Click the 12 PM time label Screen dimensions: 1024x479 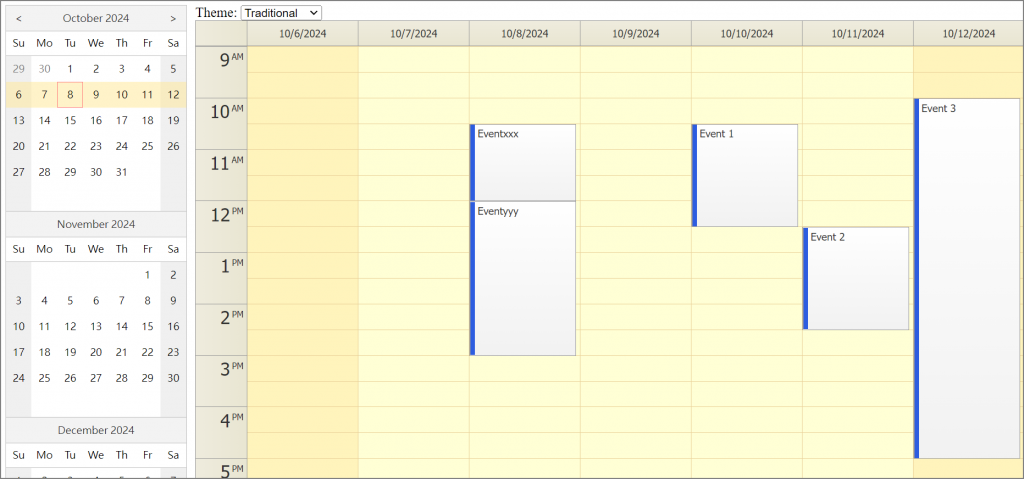(x=221, y=227)
